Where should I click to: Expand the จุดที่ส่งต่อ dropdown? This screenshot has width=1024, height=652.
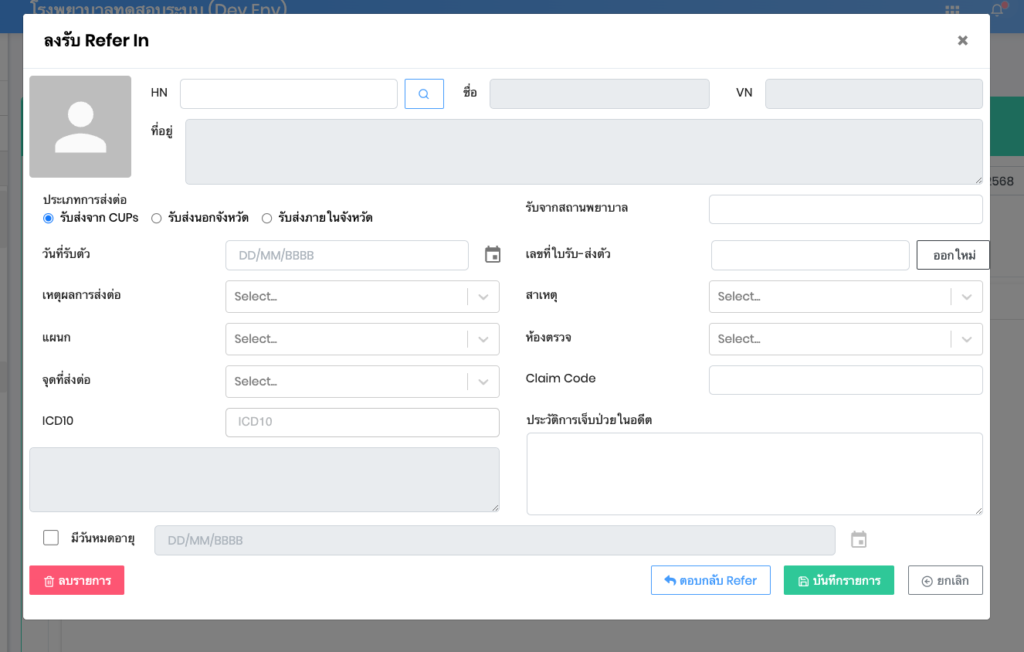[x=362, y=381]
